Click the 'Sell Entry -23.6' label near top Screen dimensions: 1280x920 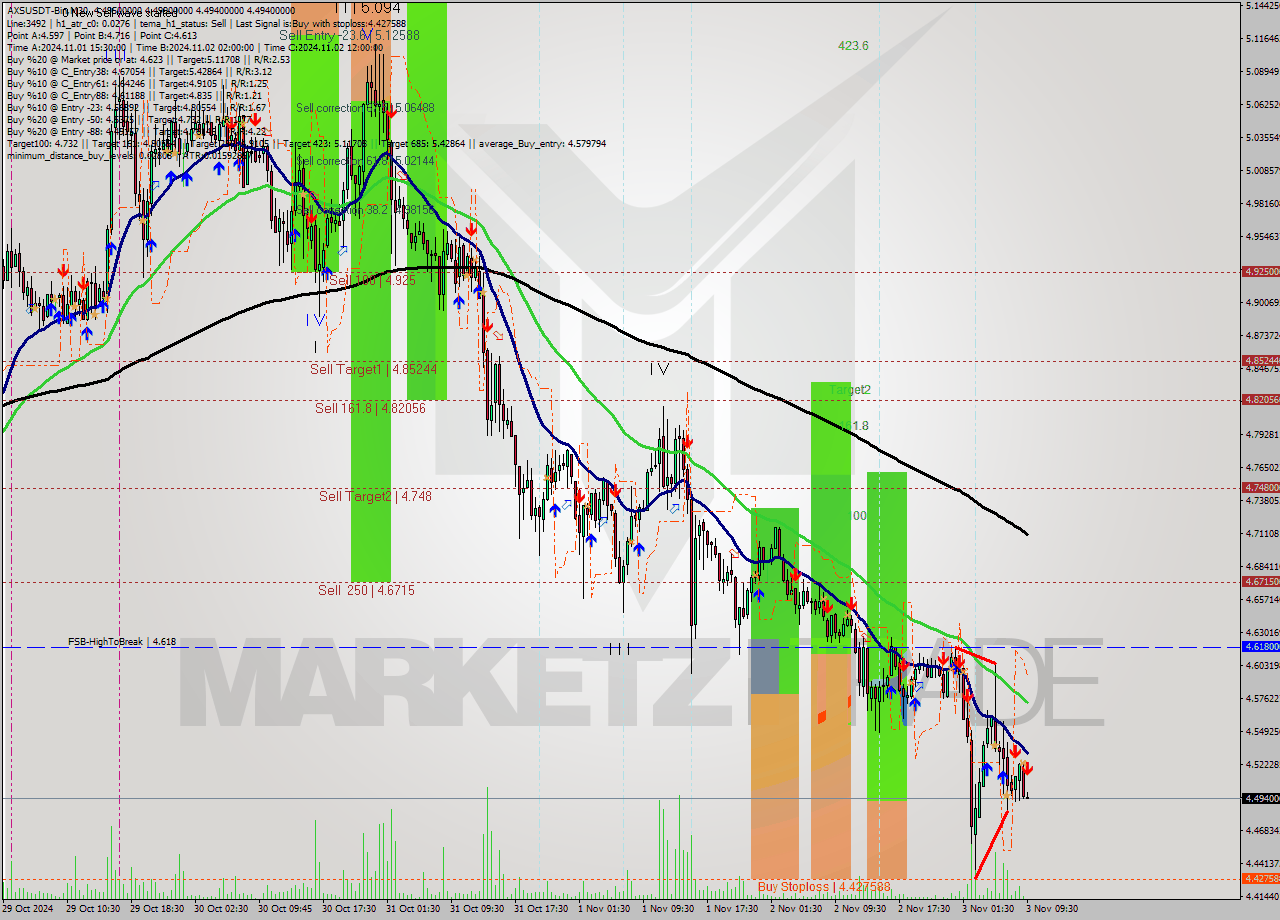click(348, 35)
